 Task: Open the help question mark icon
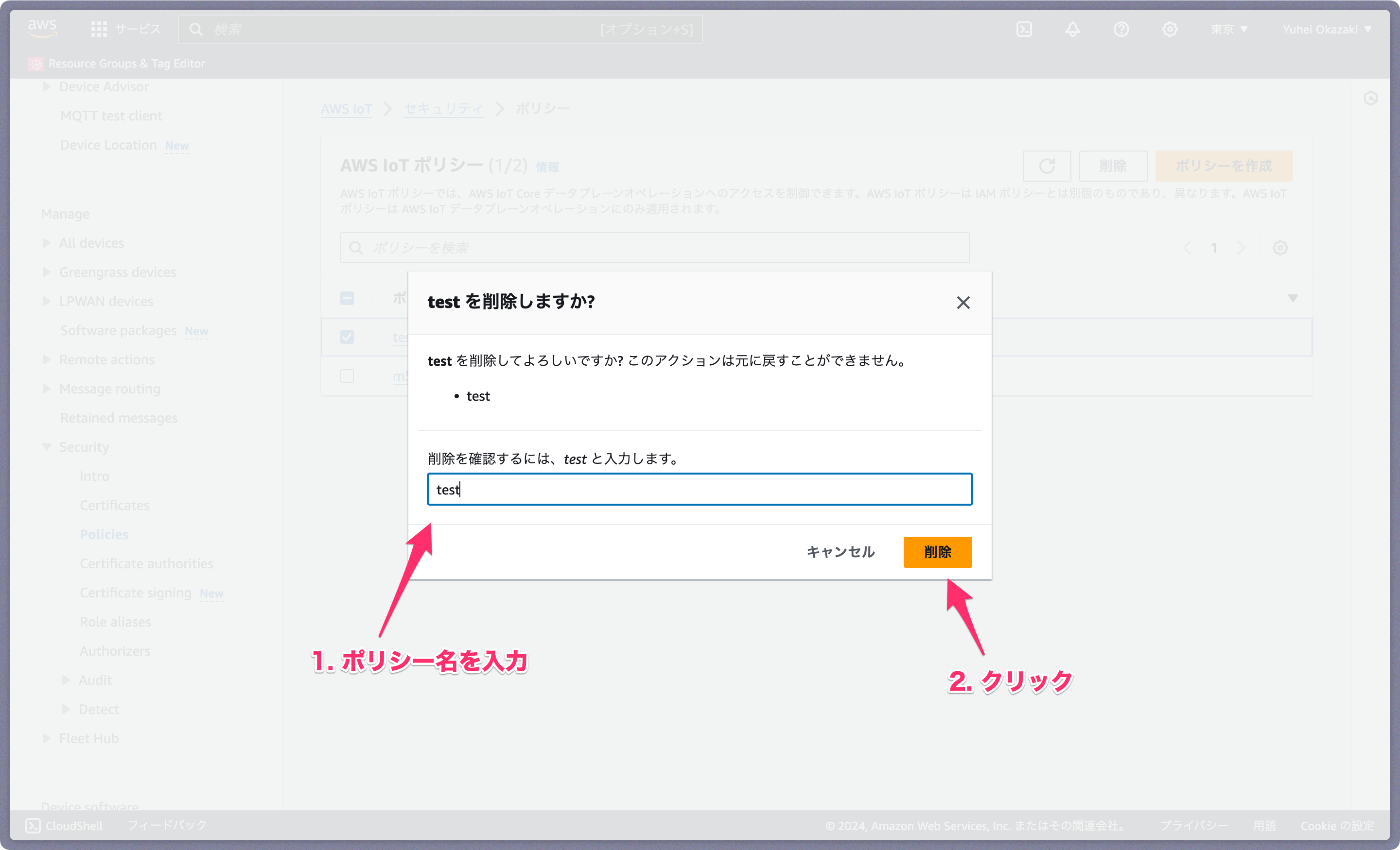[x=1121, y=29]
